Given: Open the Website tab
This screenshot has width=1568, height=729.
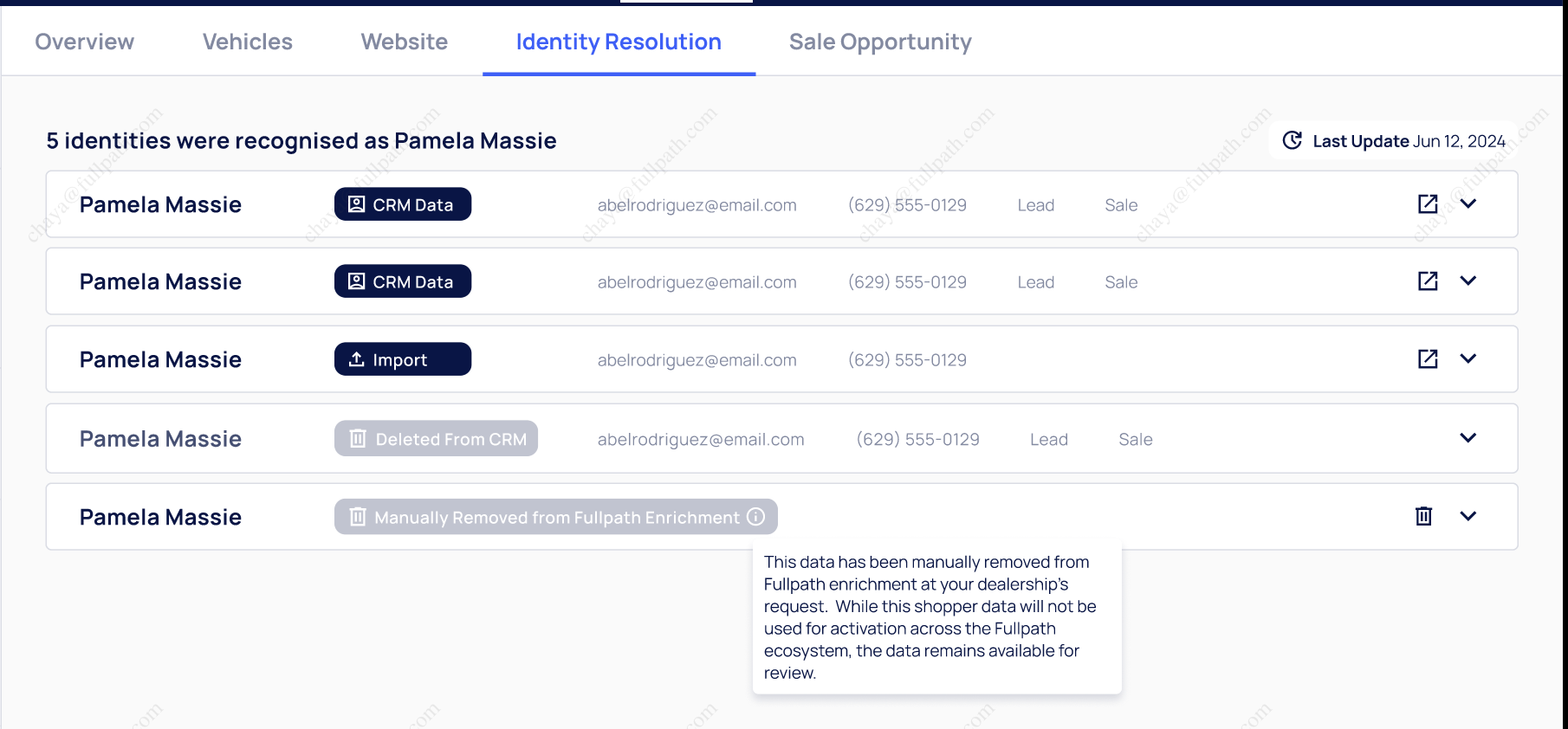Looking at the screenshot, I should click(x=405, y=42).
